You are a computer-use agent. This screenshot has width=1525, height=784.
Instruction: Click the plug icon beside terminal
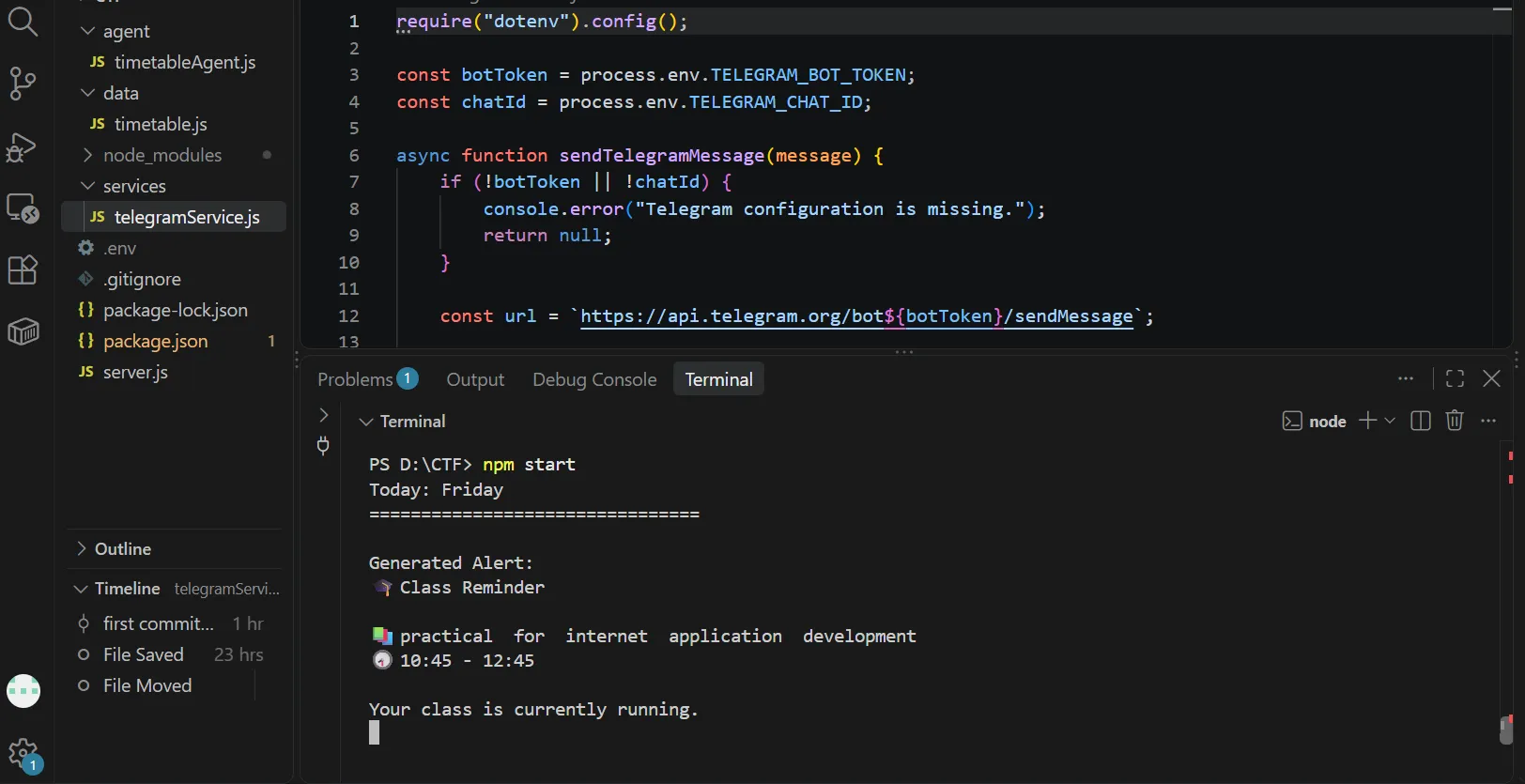pos(323,446)
